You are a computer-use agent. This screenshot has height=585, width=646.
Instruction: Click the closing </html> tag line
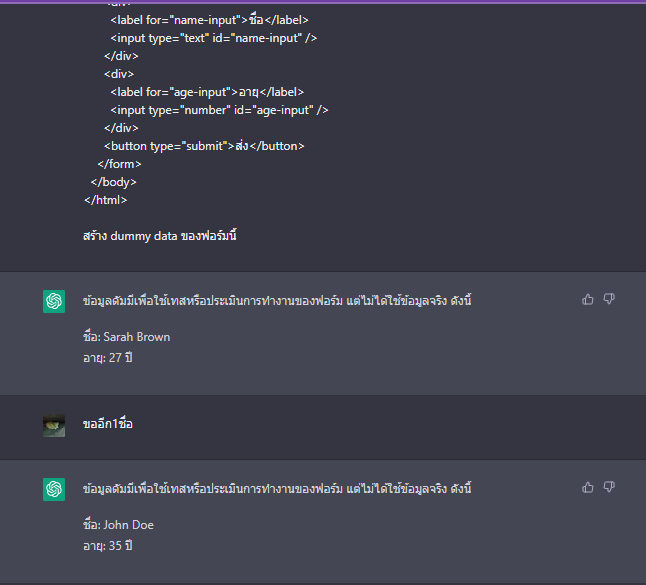(105, 200)
